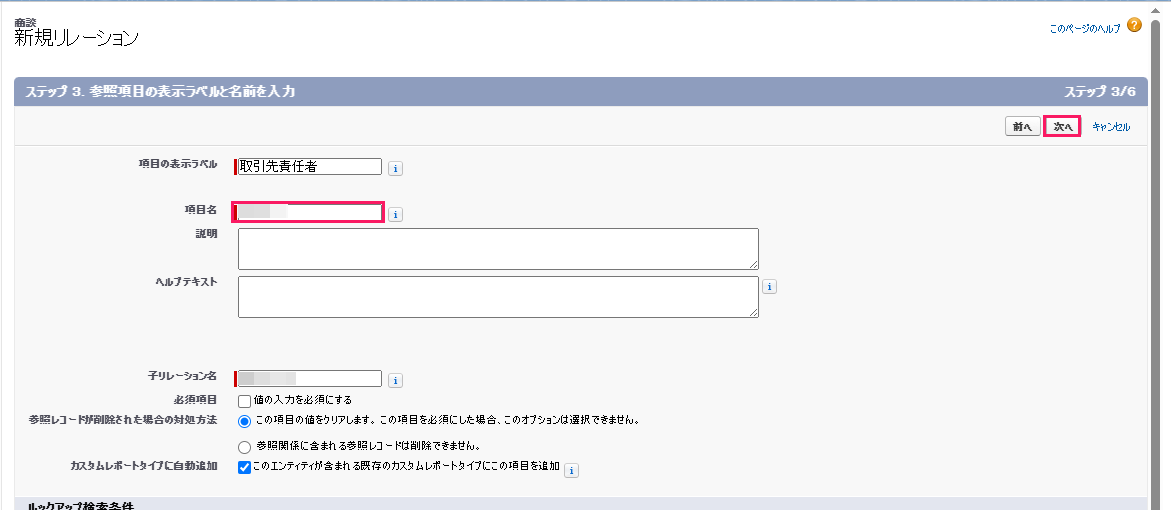The height and width of the screenshot is (510, 1171).
Task: Focus the 説明 text area
Action: click(498, 249)
